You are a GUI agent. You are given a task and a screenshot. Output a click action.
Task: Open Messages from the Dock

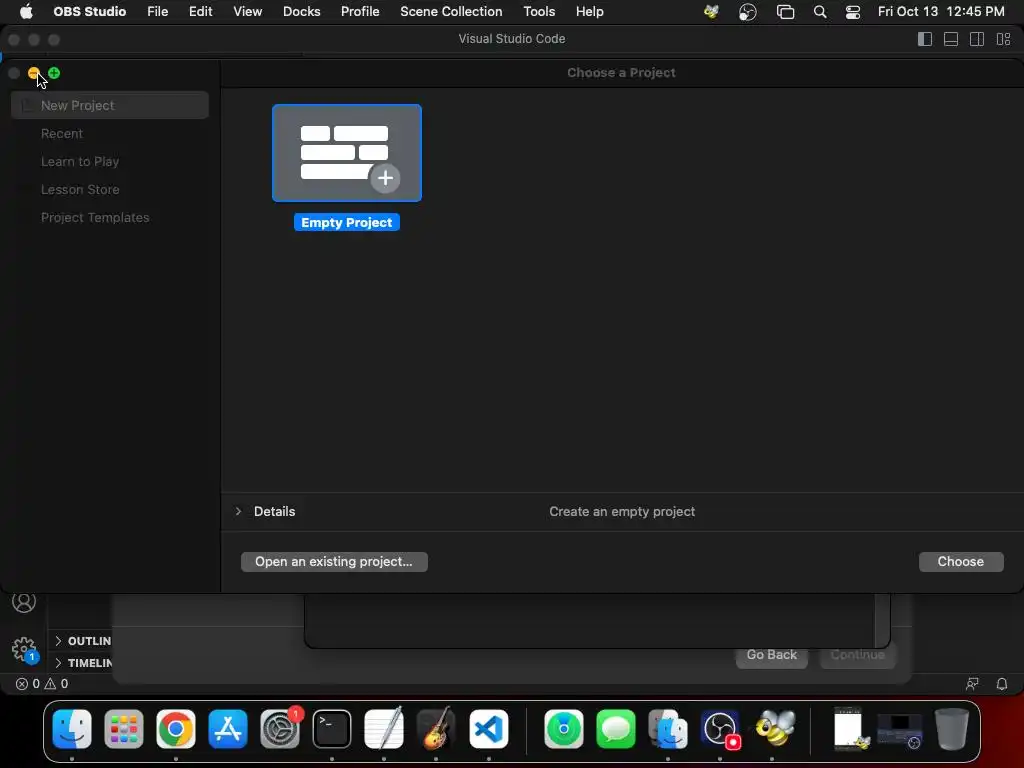pyautogui.click(x=615, y=729)
